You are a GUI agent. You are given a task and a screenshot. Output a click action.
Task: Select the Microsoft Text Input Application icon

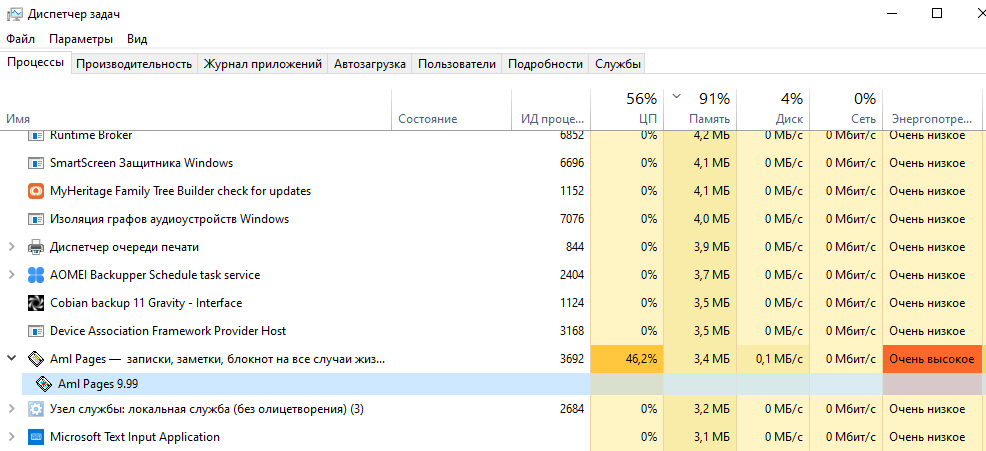click(36, 437)
